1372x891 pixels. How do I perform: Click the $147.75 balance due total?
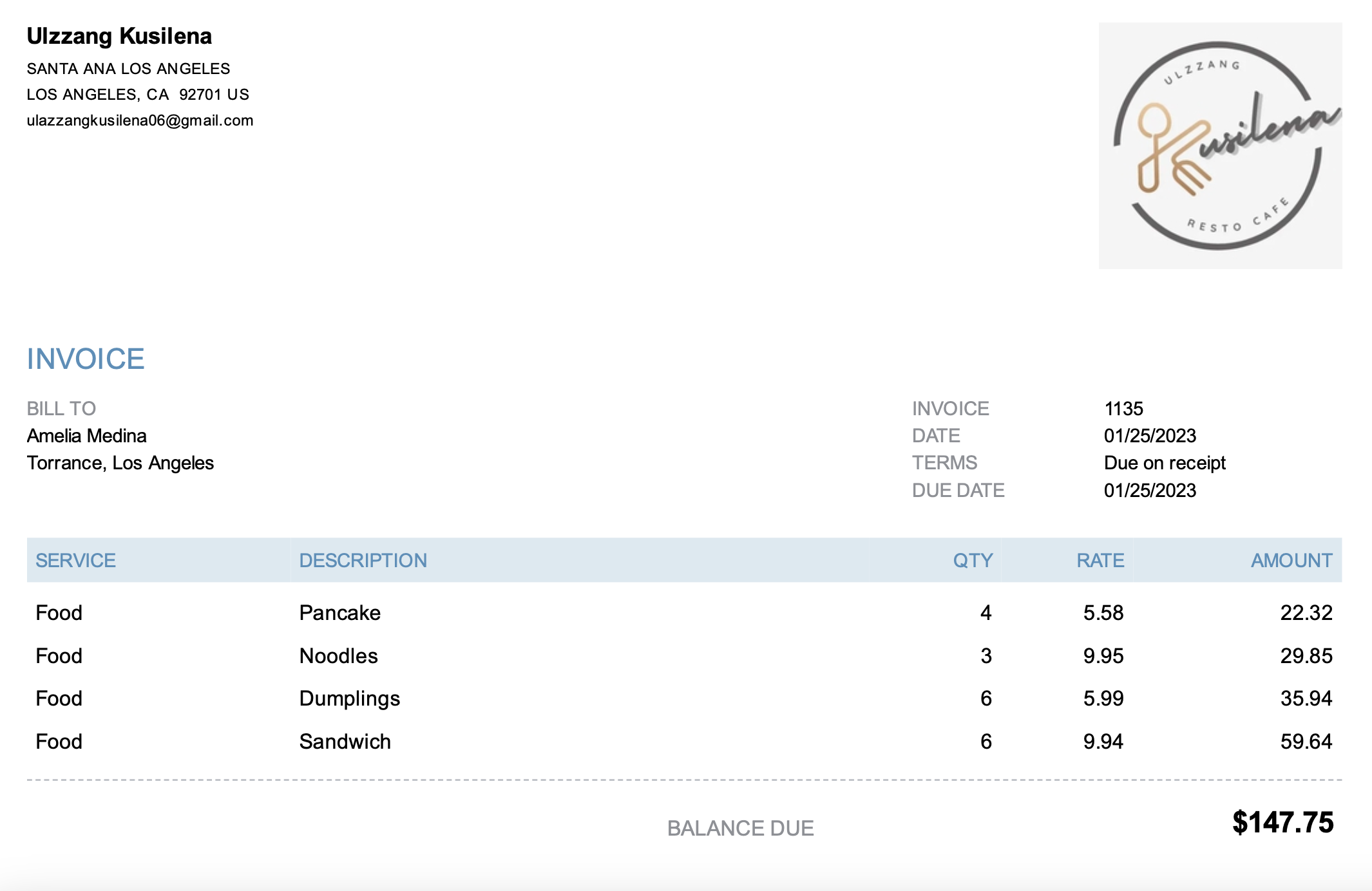(x=1282, y=822)
